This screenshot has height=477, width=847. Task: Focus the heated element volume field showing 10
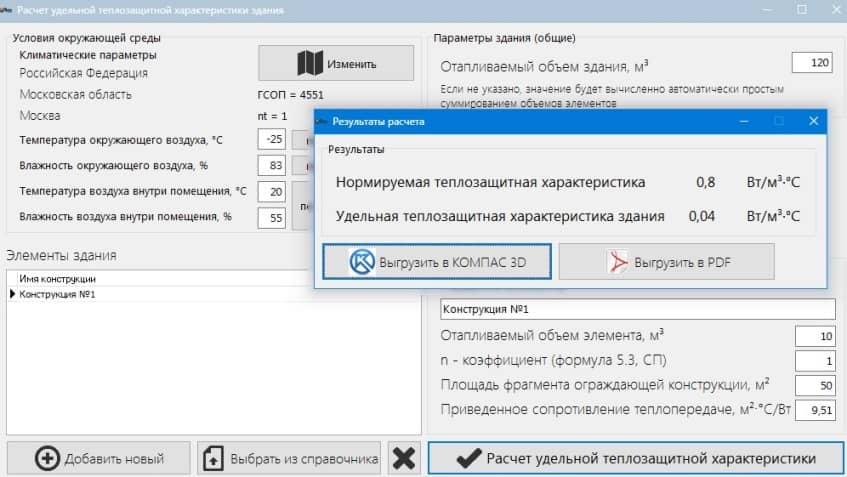tap(814, 336)
